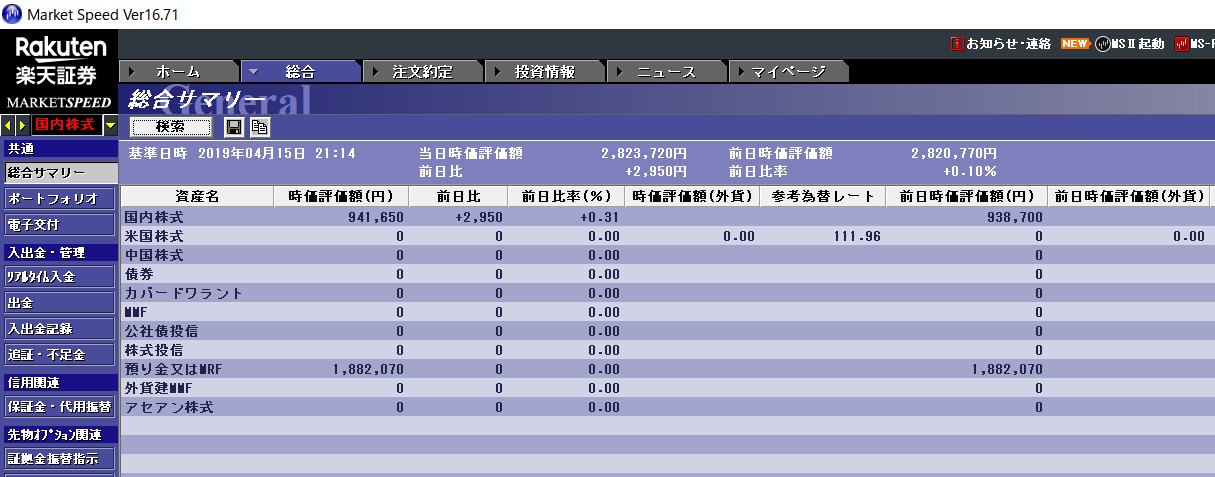
Task: Select the 米国株式 table row name
Action: tap(154, 236)
